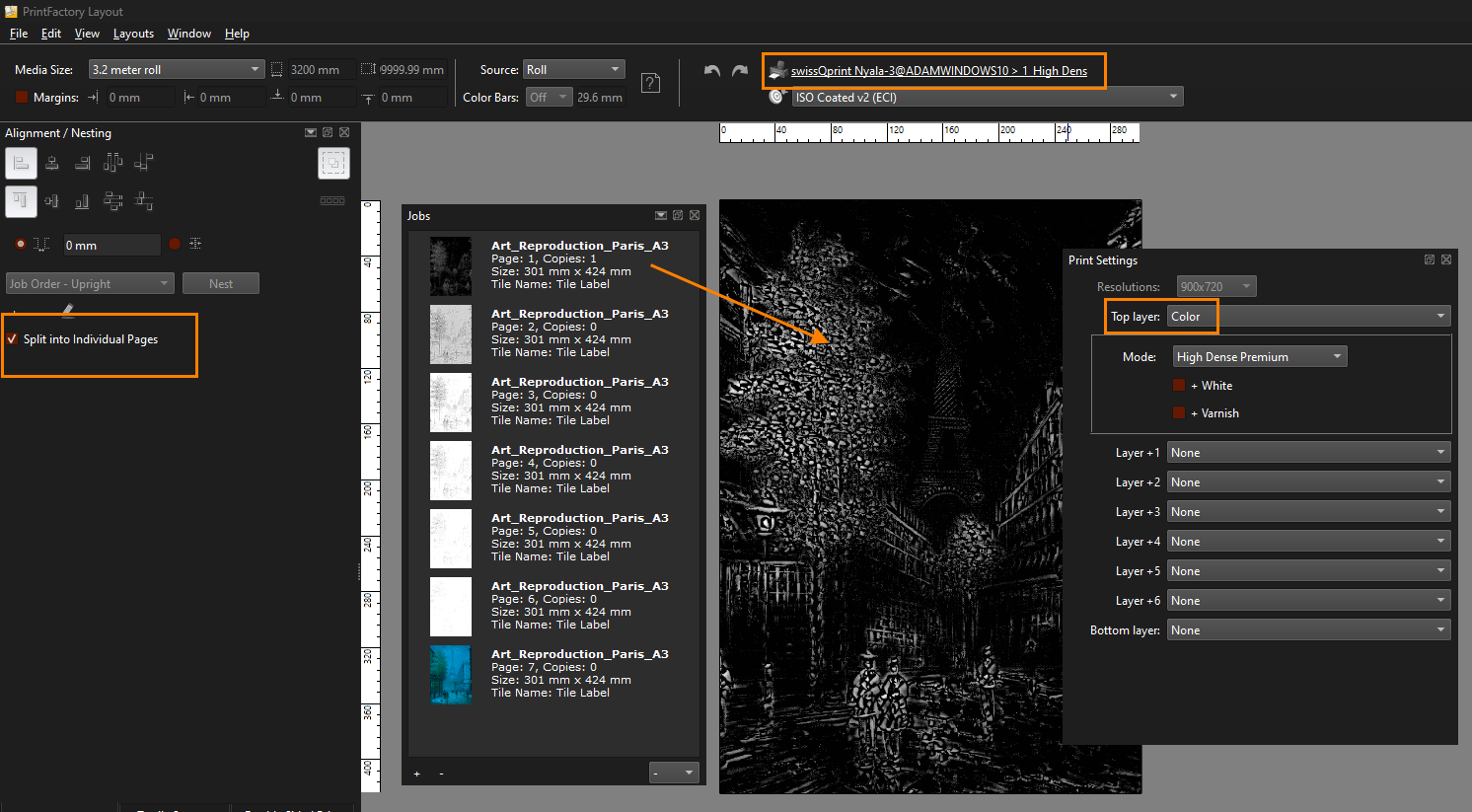Screen dimensions: 1472x812
Task: Open the View menu
Action: pos(87,33)
